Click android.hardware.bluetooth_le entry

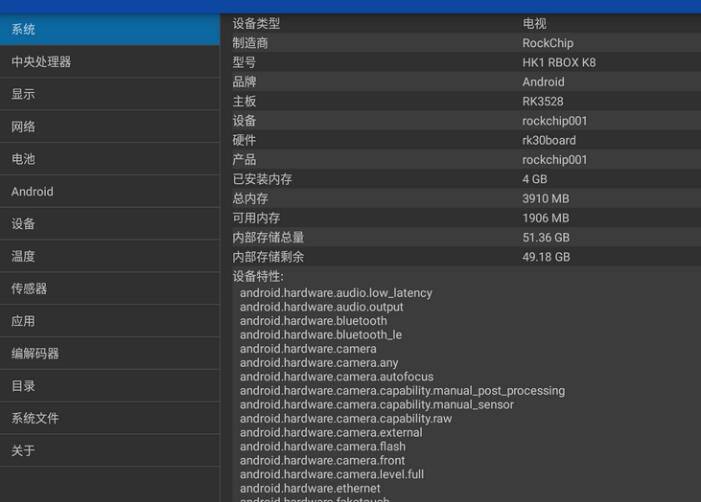pyautogui.click(x=321, y=335)
